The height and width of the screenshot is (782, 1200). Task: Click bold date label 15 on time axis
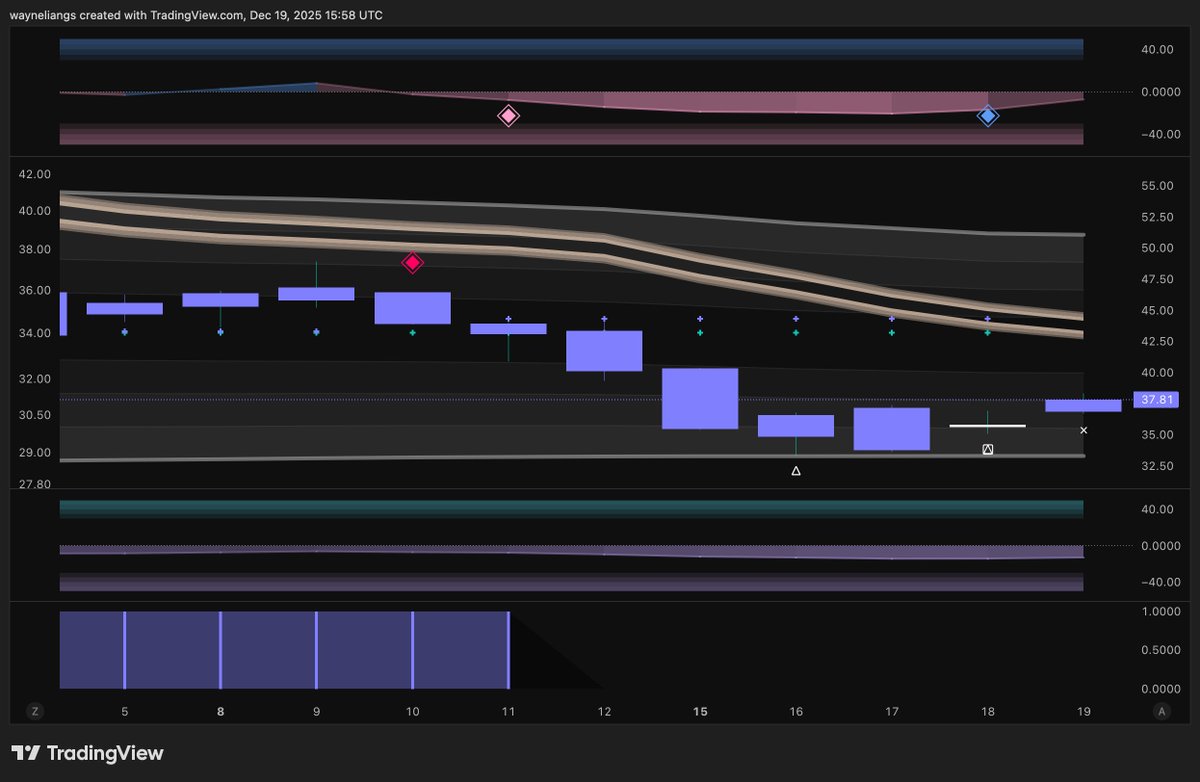coord(700,712)
